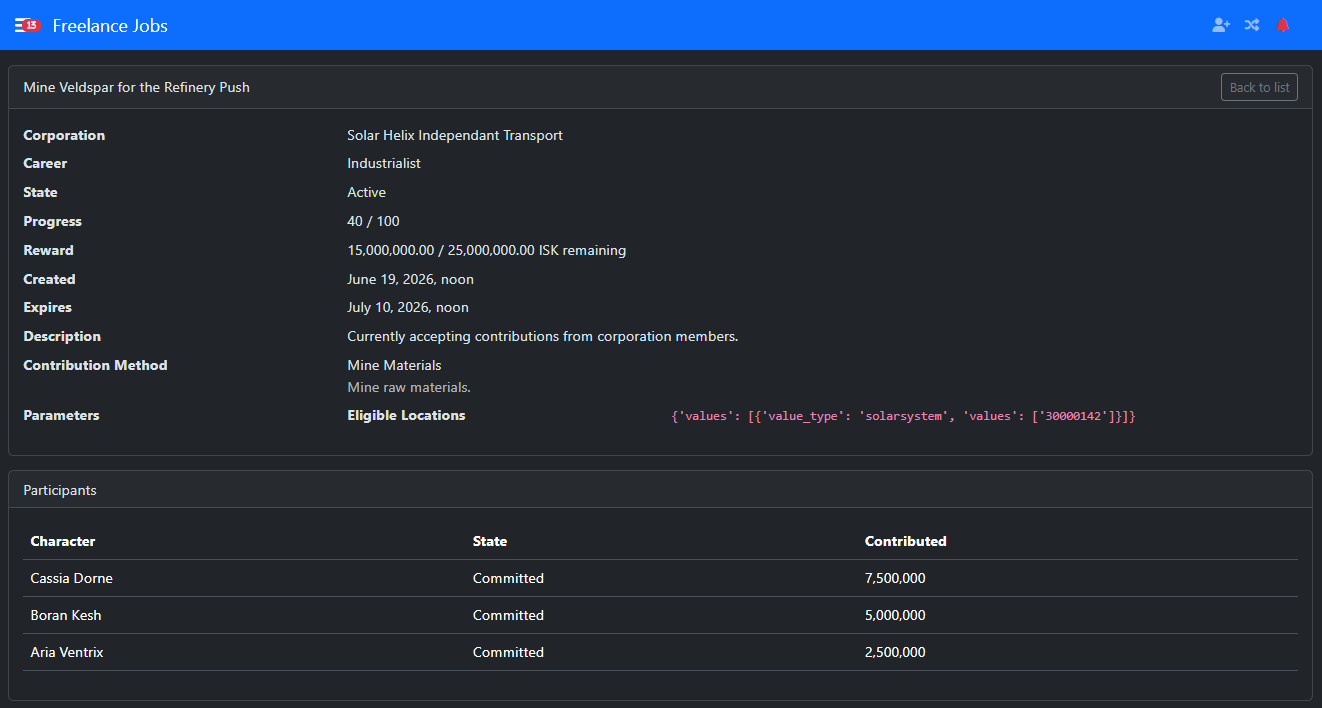Viewport: 1322px width, 708px height.
Task: Click the State field label in job details
Action: click(40, 192)
